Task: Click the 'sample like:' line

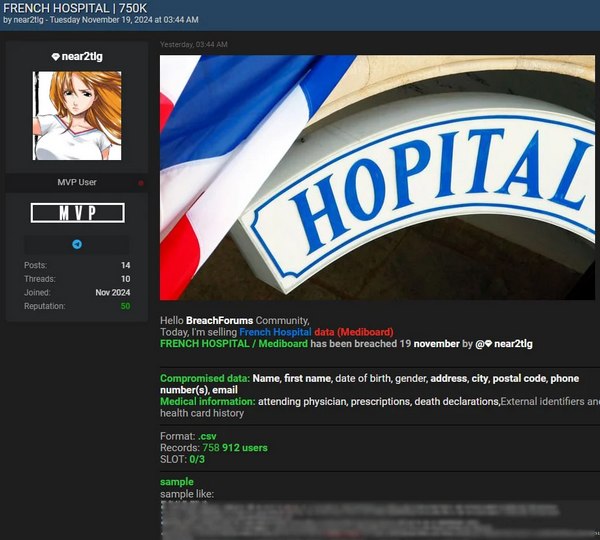Action: [x=187, y=494]
